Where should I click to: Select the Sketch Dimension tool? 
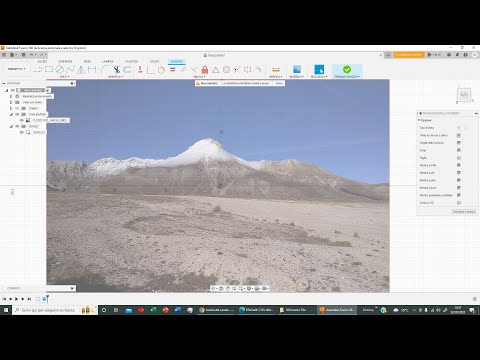(92, 69)
